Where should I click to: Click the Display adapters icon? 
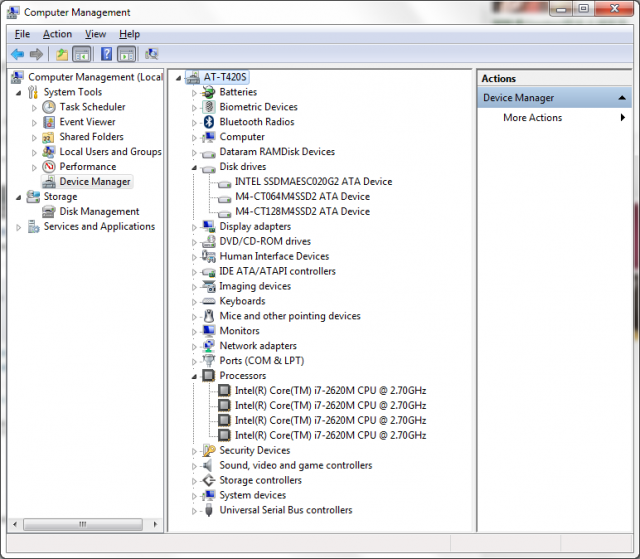[x=209, y=226]
